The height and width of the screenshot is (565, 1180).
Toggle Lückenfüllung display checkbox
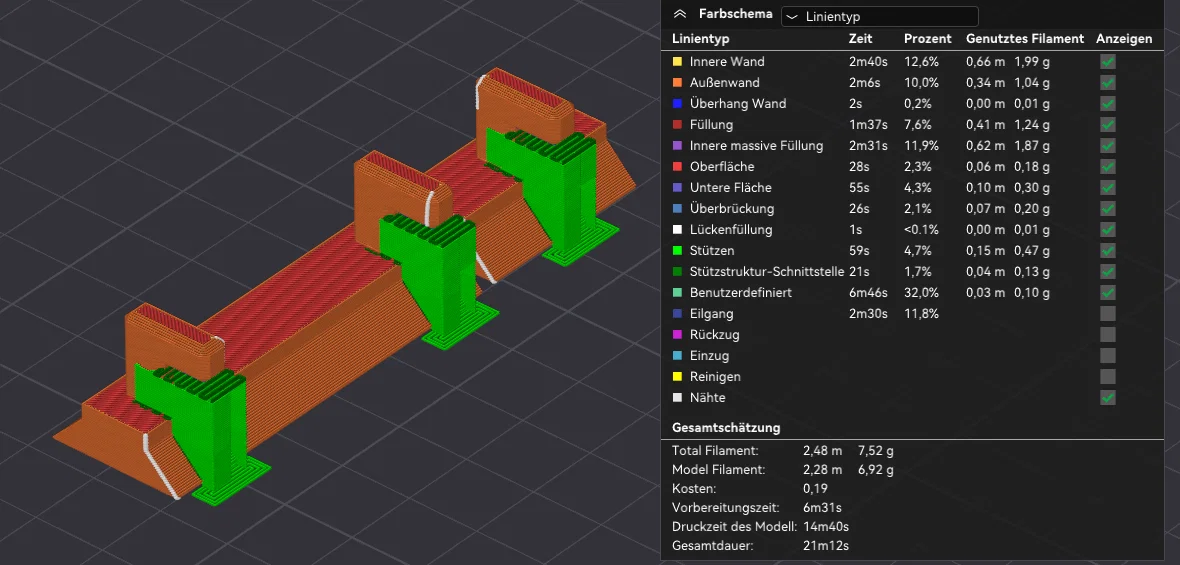click(1107, 229)
